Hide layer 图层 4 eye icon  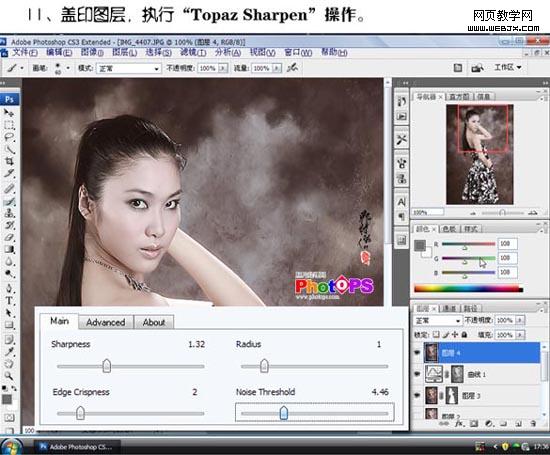tap(417, 353)
